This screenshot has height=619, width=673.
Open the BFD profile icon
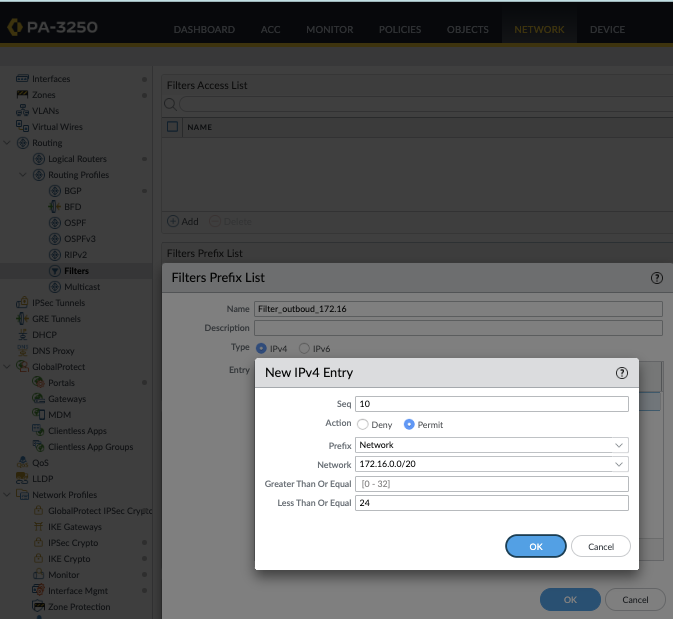(55, 206)
